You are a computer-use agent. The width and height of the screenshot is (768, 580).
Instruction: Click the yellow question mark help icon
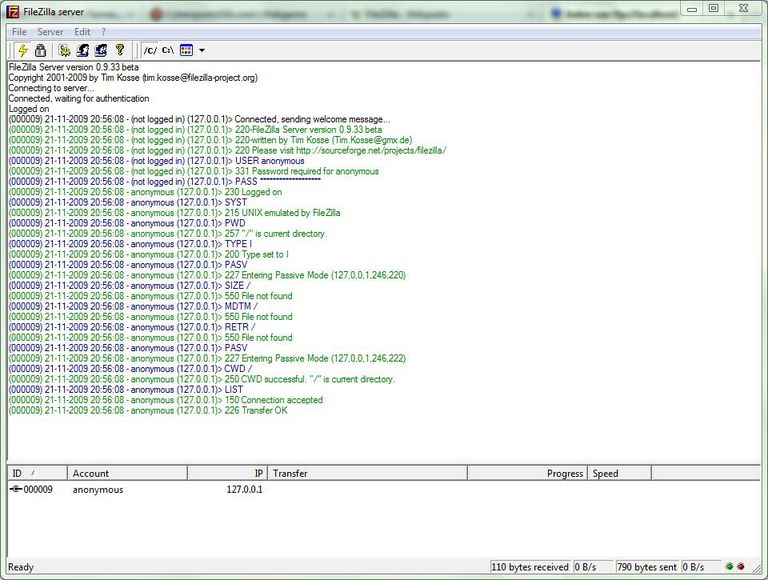click(x=120, y=49)
